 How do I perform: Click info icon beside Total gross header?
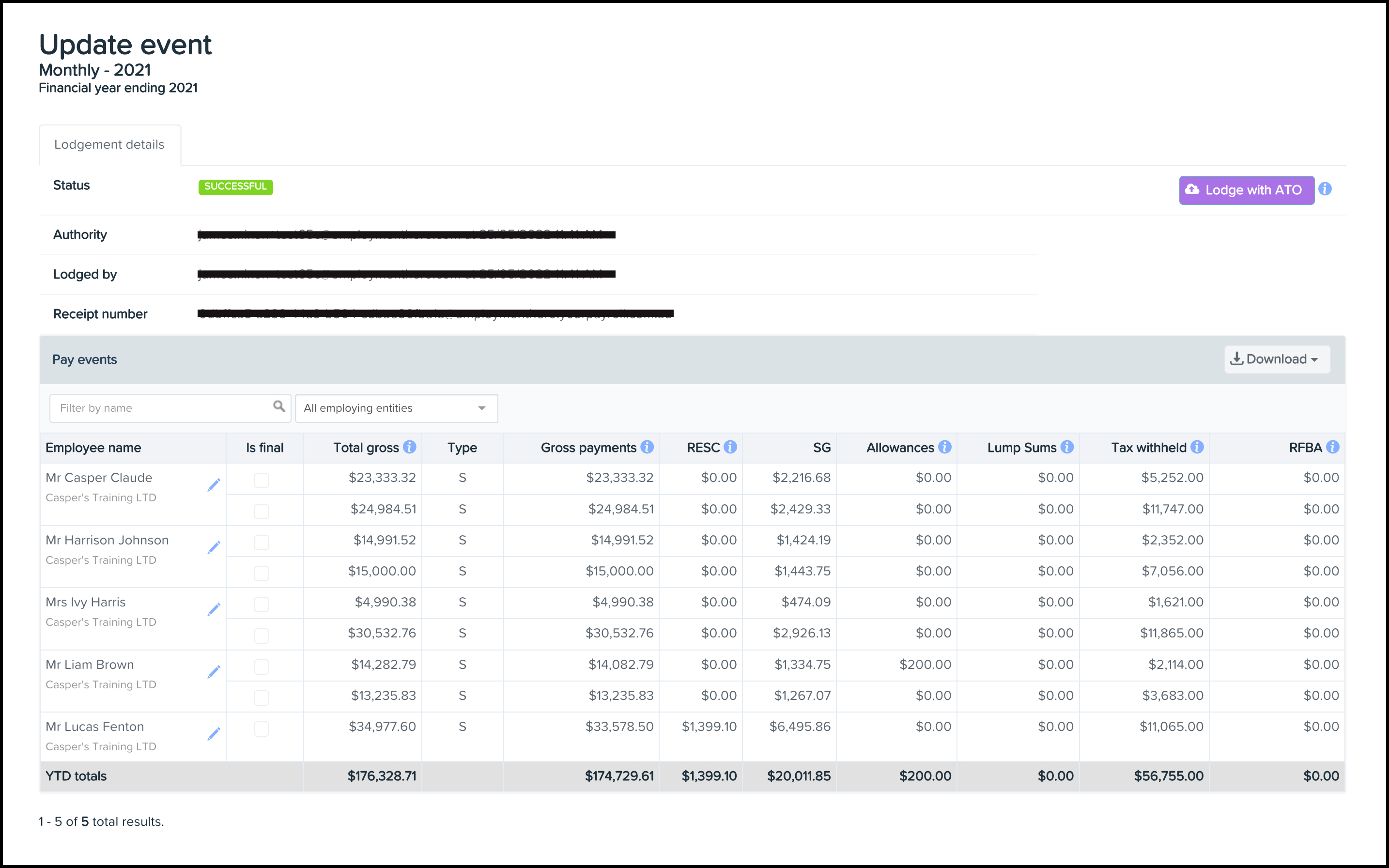(x=409, y=447)
